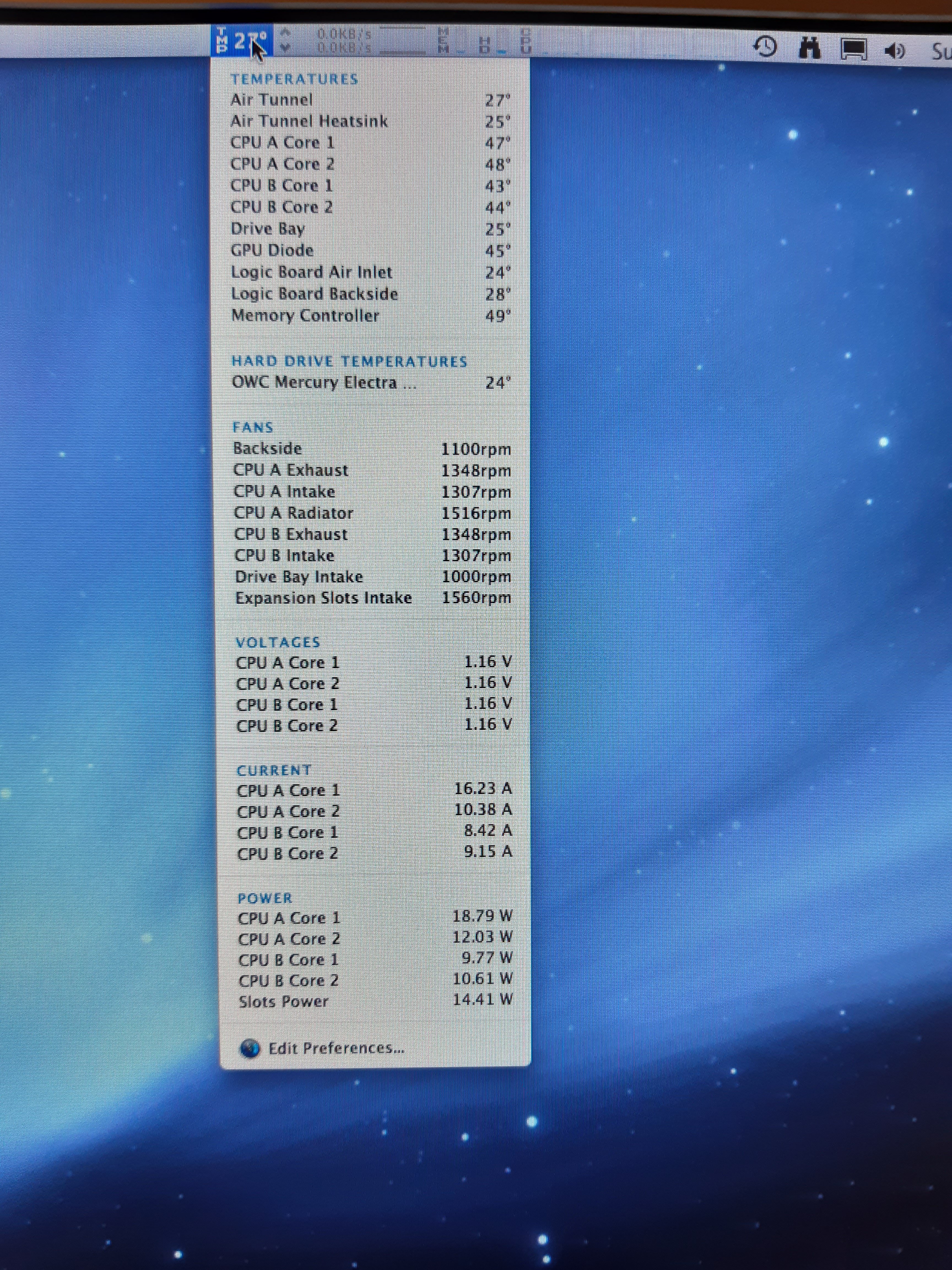This screenshot has height=1270, width=952.
Task: Open Edit Preferences...
Action: [336, 1048]
